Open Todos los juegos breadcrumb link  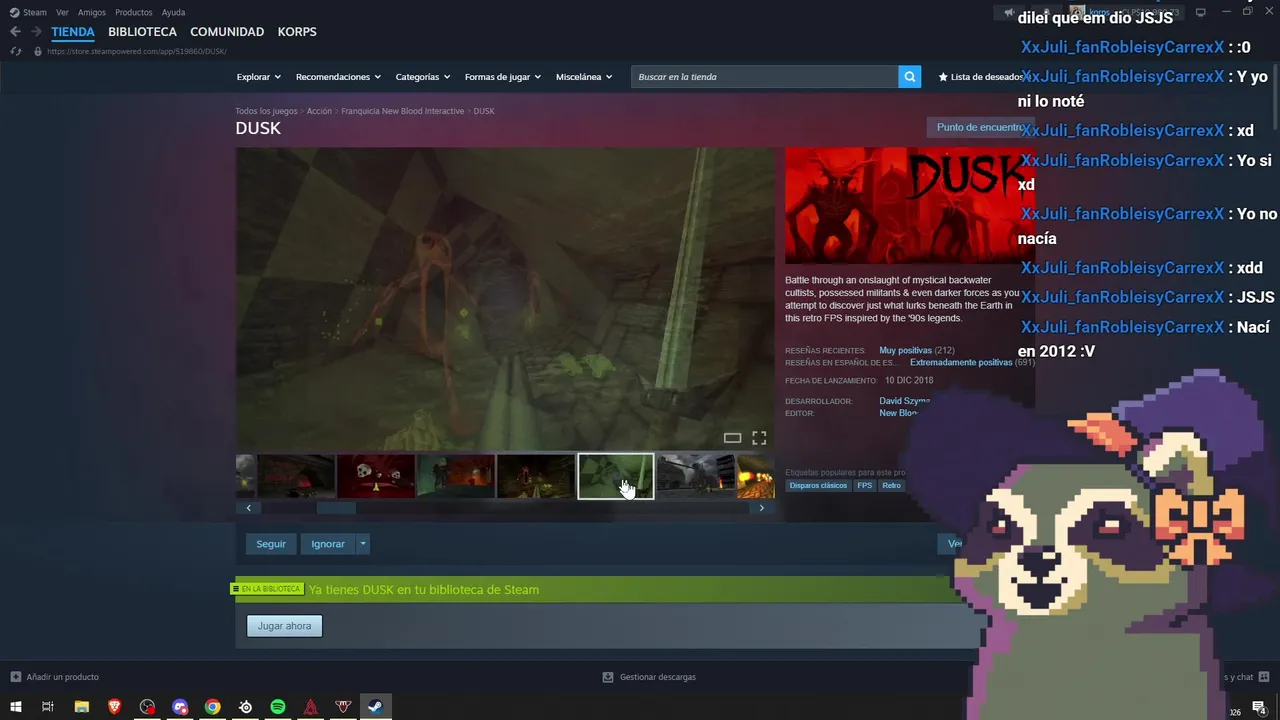pyautogui.click(x=266, y=111)
